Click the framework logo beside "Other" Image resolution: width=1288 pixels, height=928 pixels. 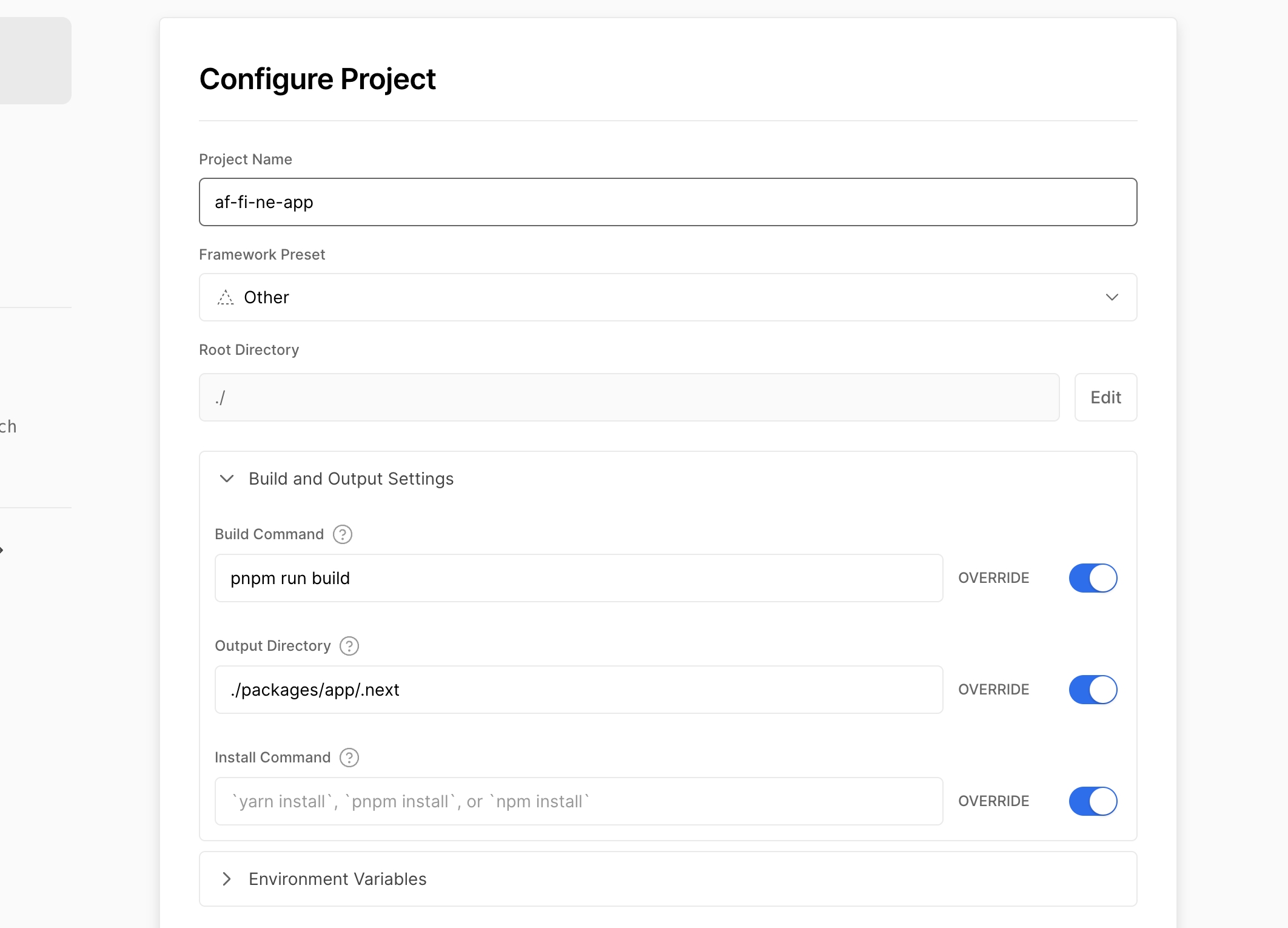click(x=225, y=297)
